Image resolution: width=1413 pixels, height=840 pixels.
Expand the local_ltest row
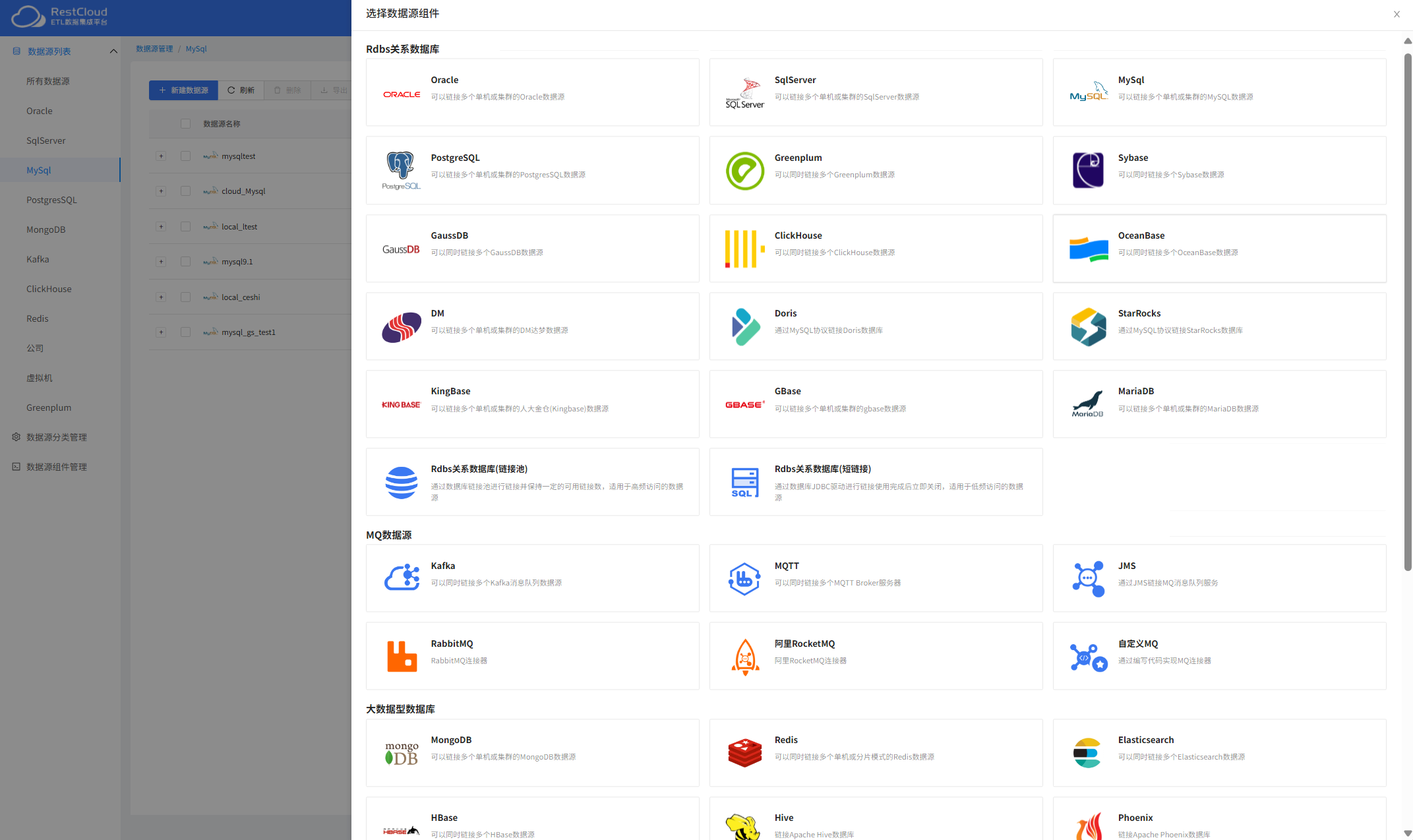(161, 227)
